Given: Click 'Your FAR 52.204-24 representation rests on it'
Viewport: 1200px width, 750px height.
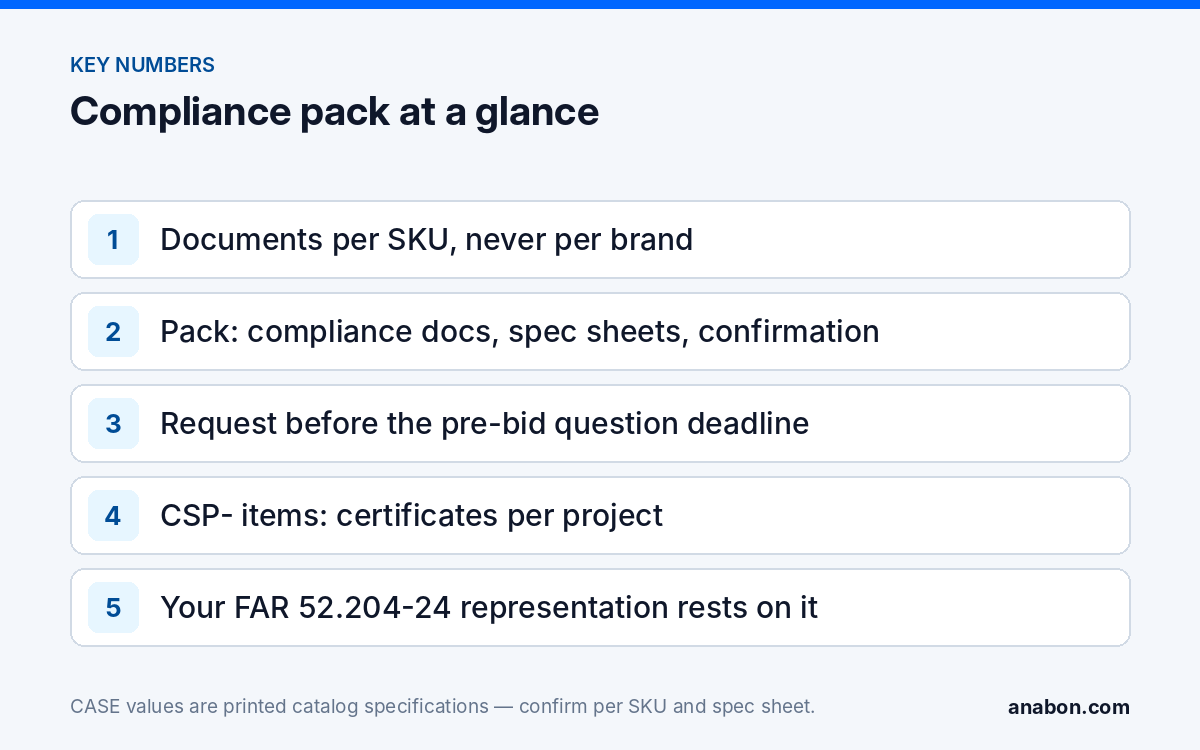Looking at the screenshot, I should pyautogui.click(x=489, y=608).
